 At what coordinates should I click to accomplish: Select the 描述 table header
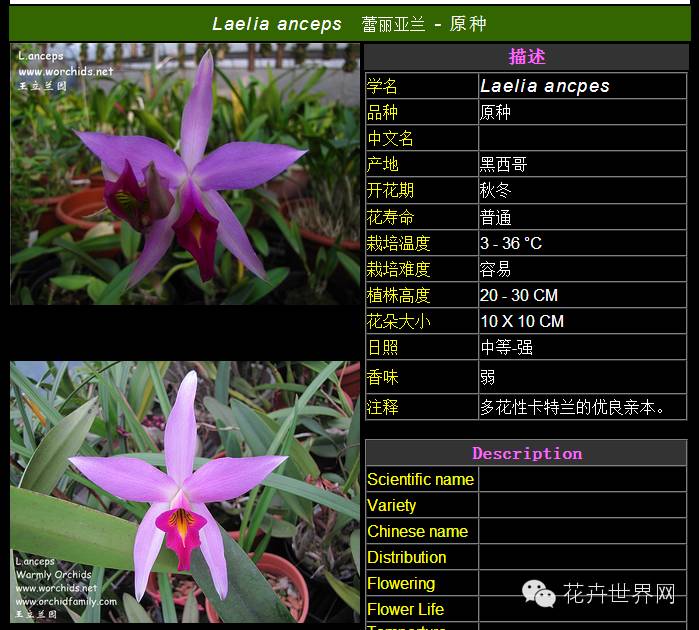(x=526, y=57)
